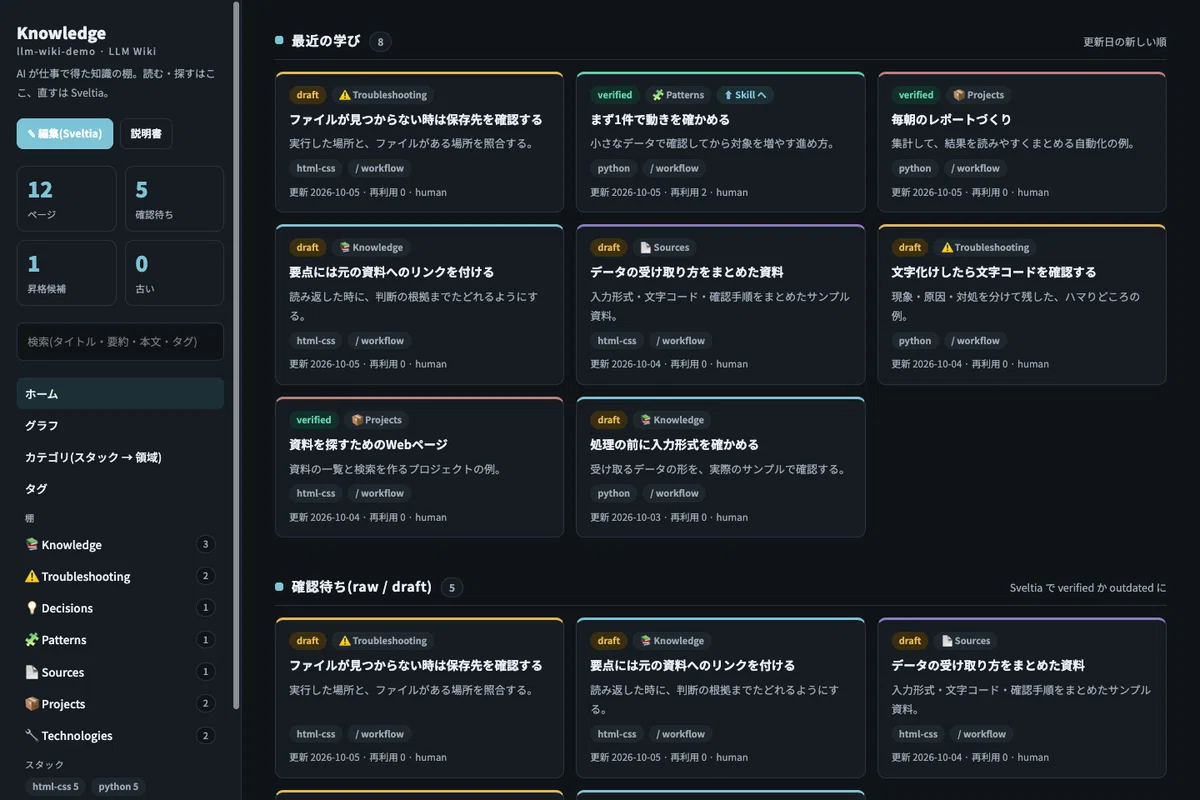Open the 5 確認待ち stat card
The image size is (1200, 800).
pos(174,199)
